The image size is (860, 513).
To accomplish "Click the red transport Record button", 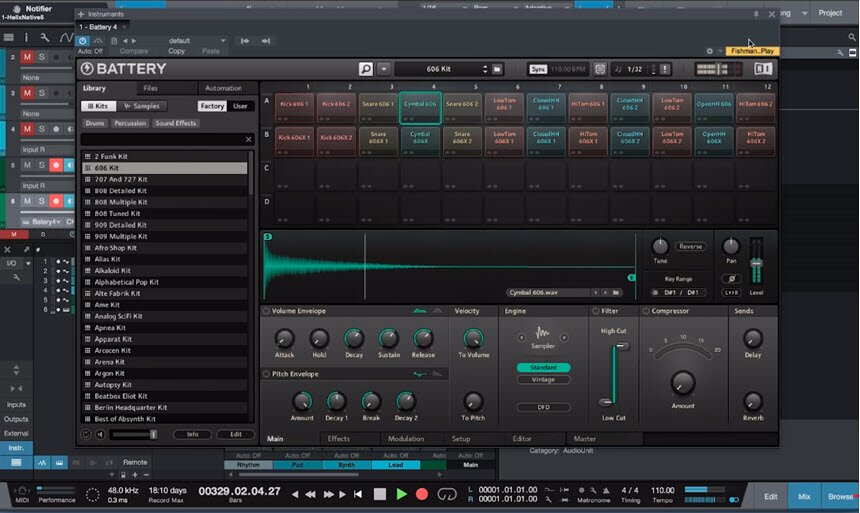I will [422, 494].
